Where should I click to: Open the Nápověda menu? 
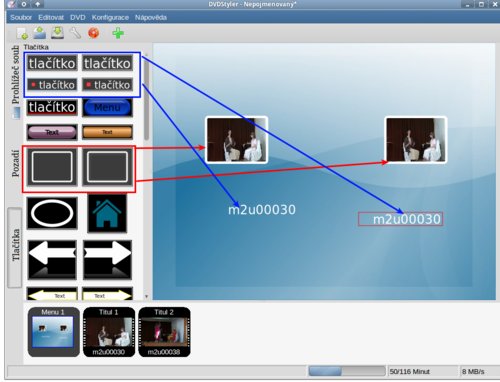point(151,18)
